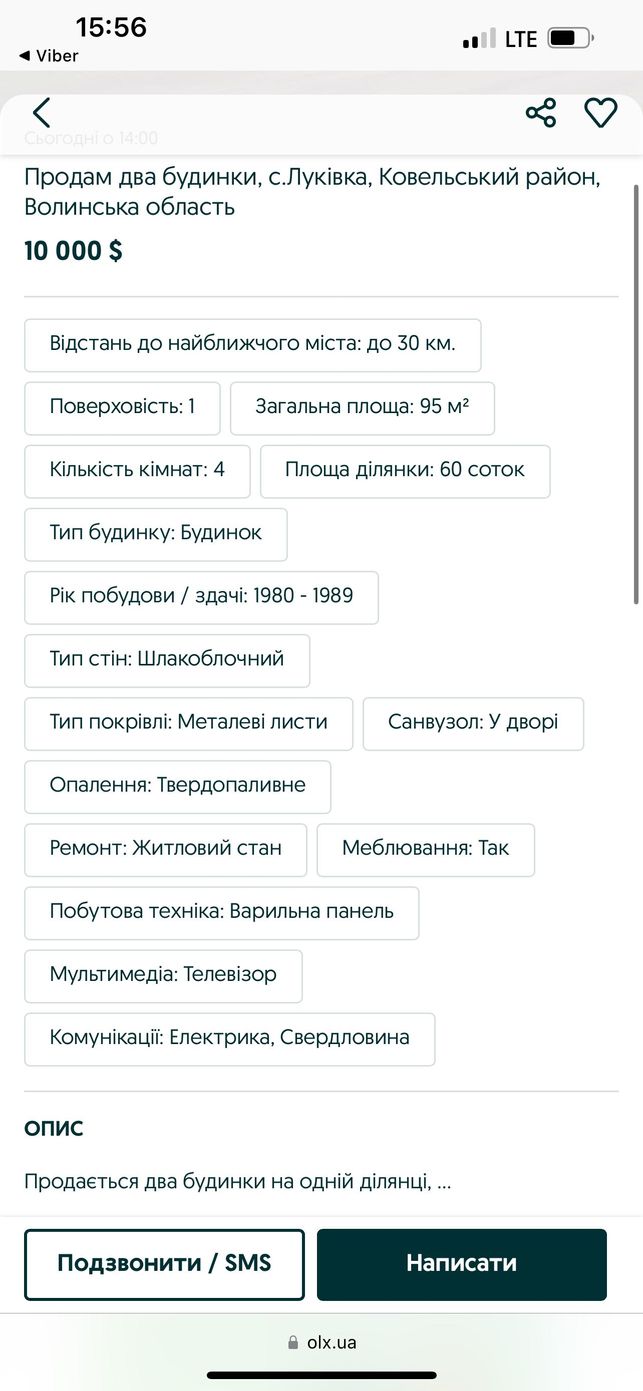643x1391 pixels.
Task: Select the Загальна площа: 95 м² tag
Action: click(362, 408)
